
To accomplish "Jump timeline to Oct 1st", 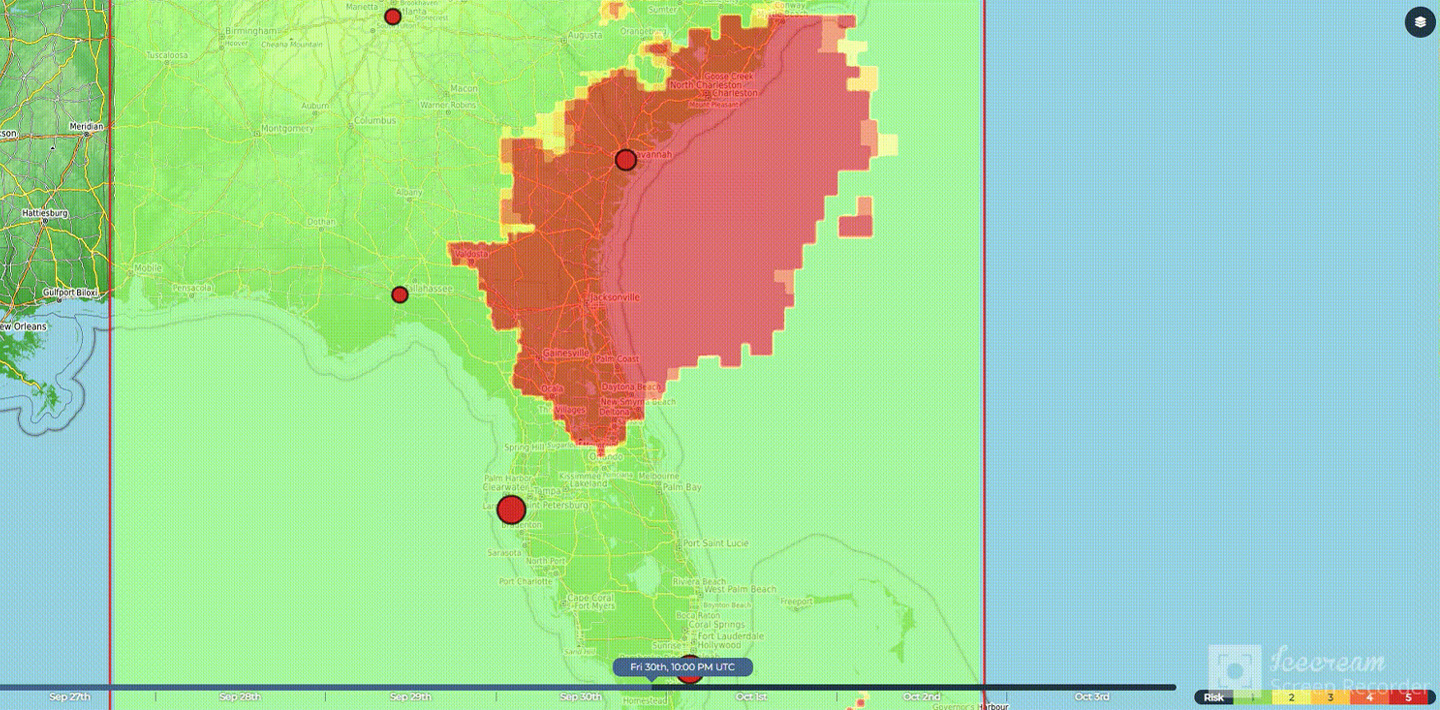I will click(752, 697).
